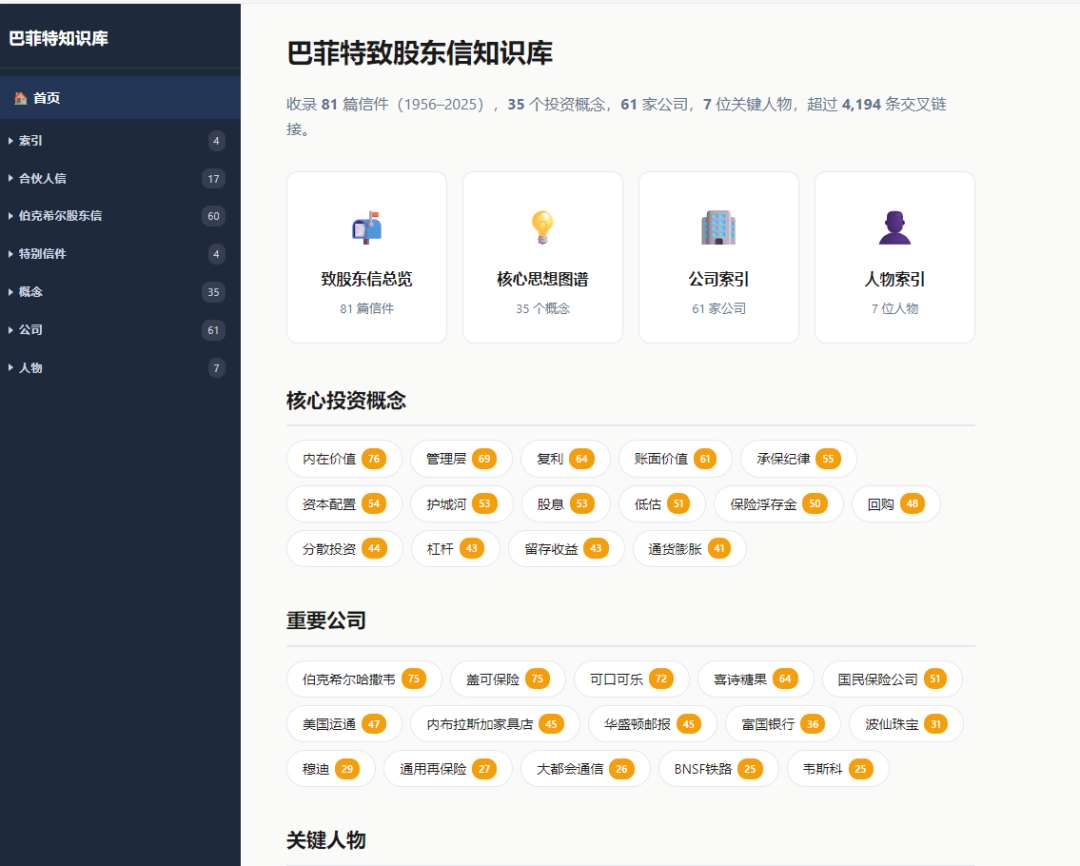Open the 美国运通 company tag
The image size is (1080, 866).
coord(344,723)
